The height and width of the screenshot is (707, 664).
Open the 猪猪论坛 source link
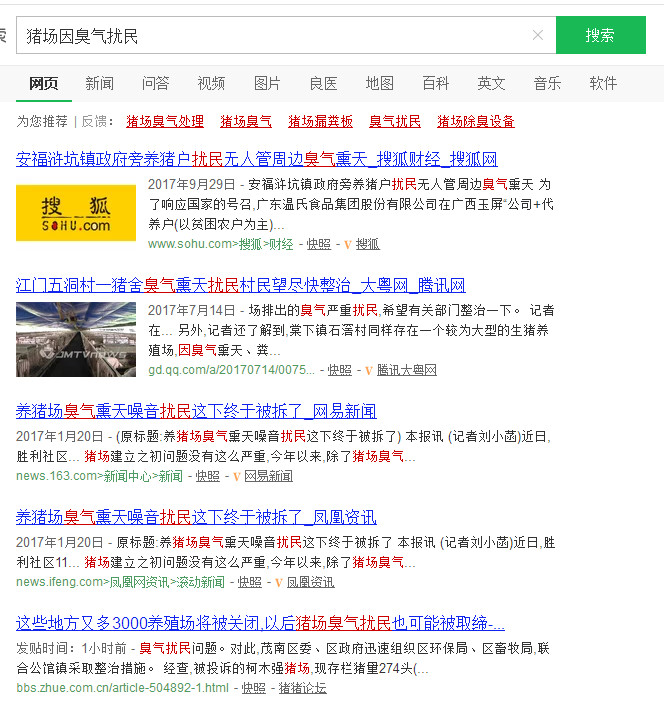click(302, 688)
